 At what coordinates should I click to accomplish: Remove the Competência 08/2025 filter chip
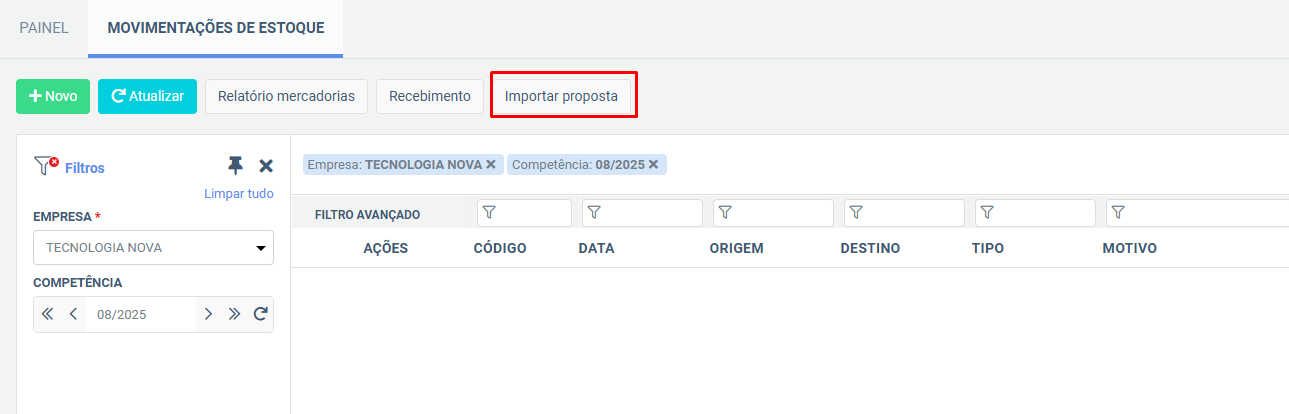(x=653, y=164)
